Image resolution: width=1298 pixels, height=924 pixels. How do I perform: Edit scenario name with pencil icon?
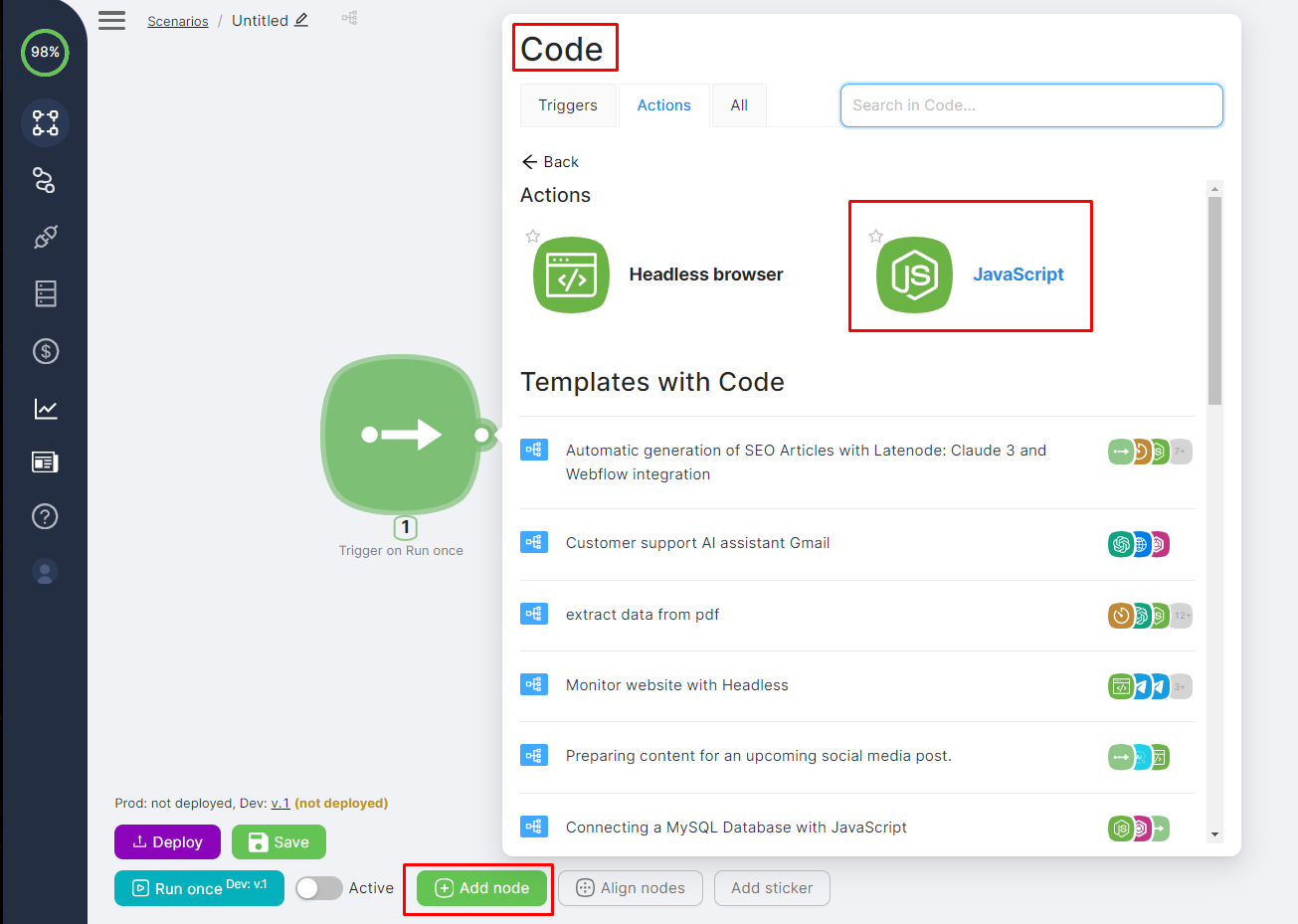[301, 20]
